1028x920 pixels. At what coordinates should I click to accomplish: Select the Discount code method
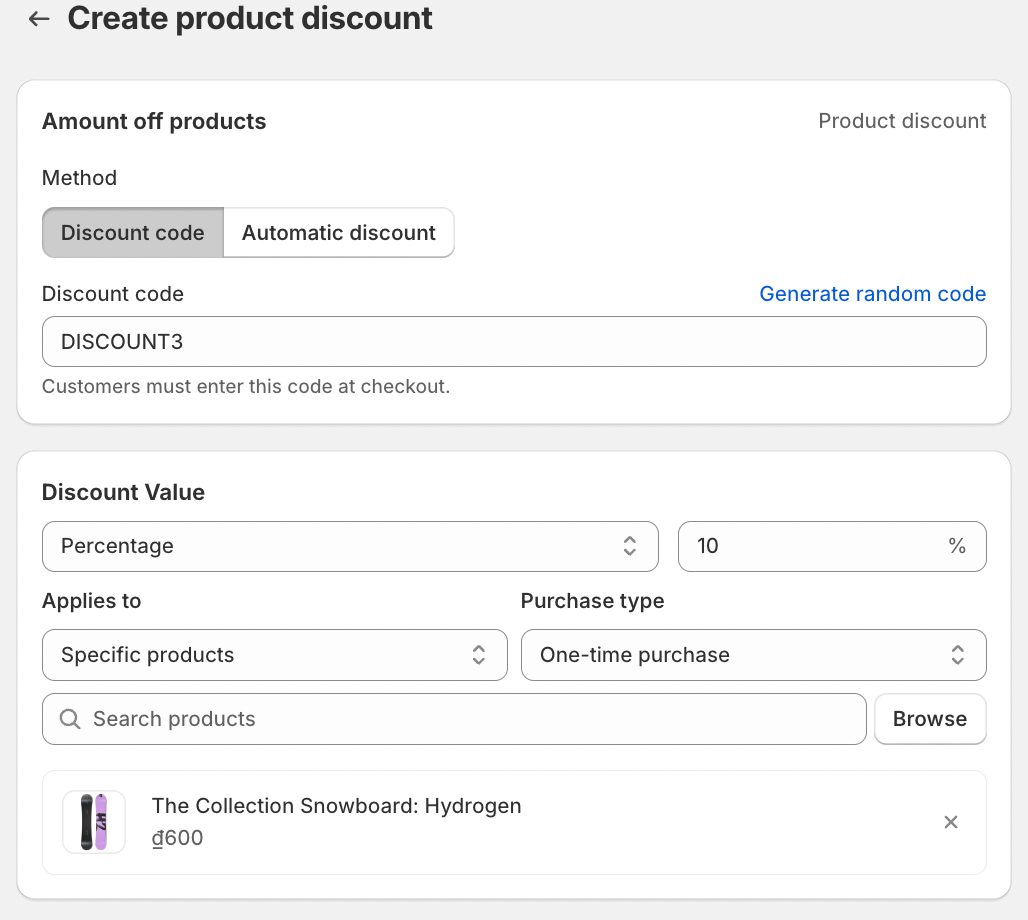point(132,232)
